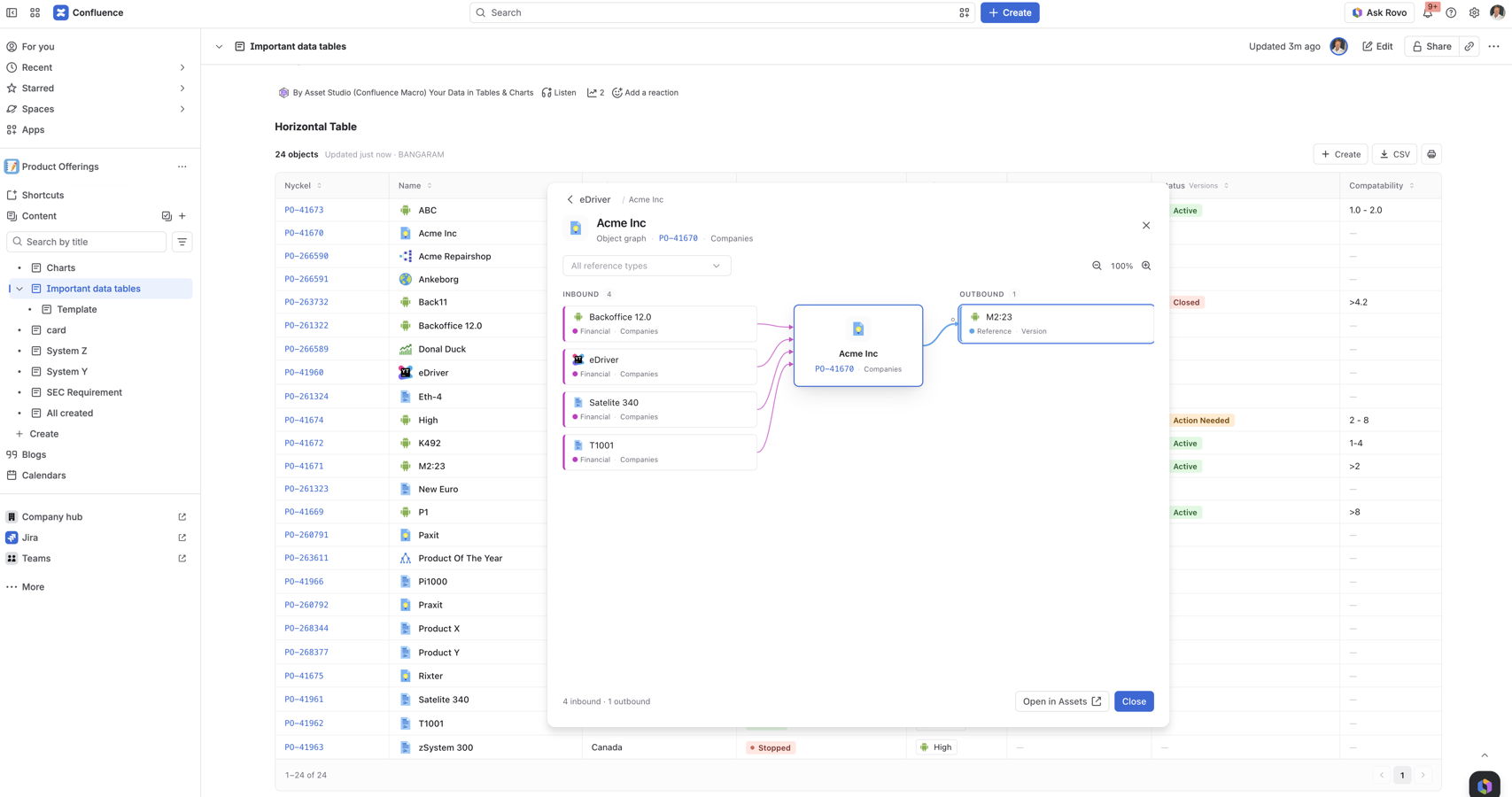
Task: Click Search by title field
Action: pos(87,242)
